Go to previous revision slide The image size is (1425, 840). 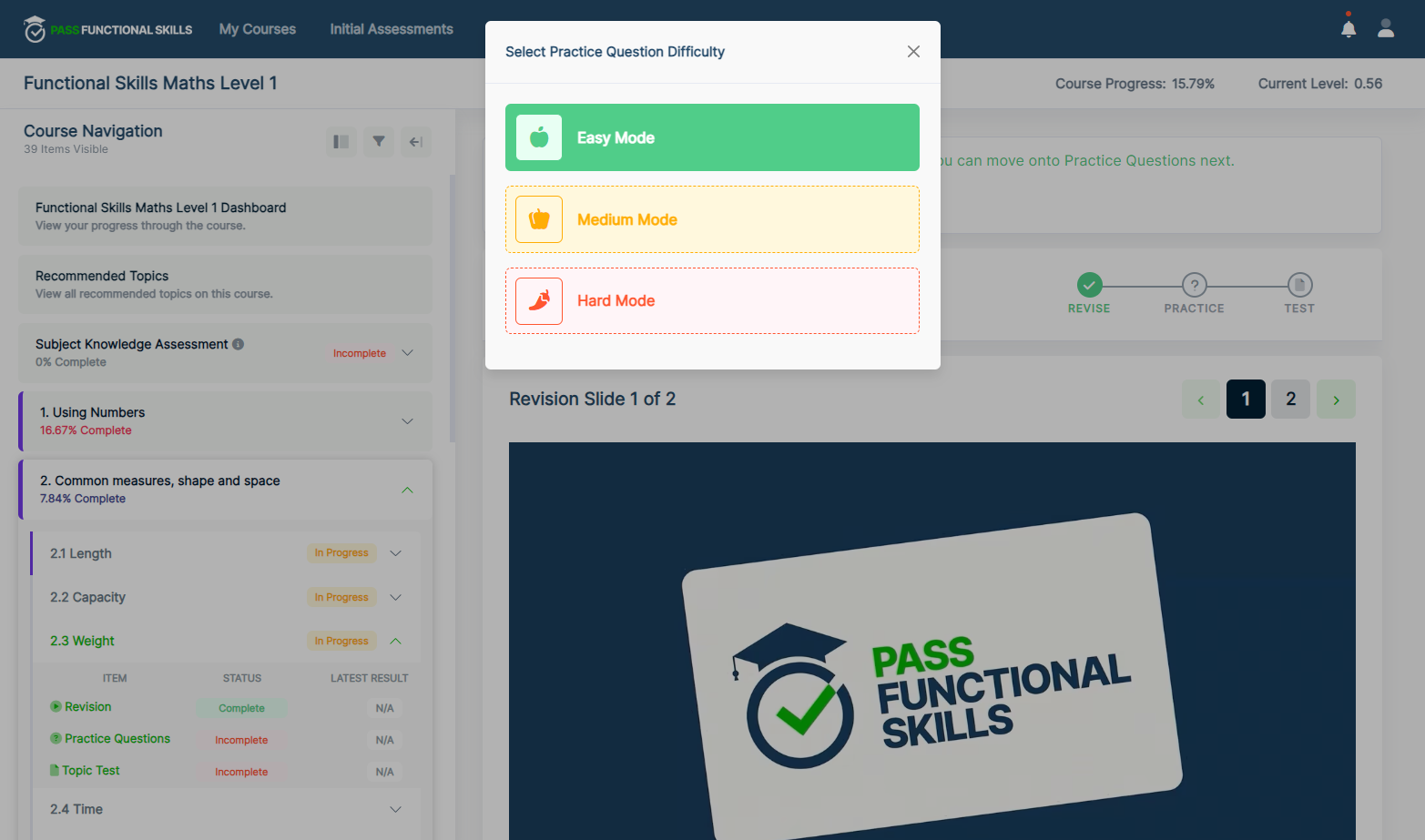coord(1201,400)
